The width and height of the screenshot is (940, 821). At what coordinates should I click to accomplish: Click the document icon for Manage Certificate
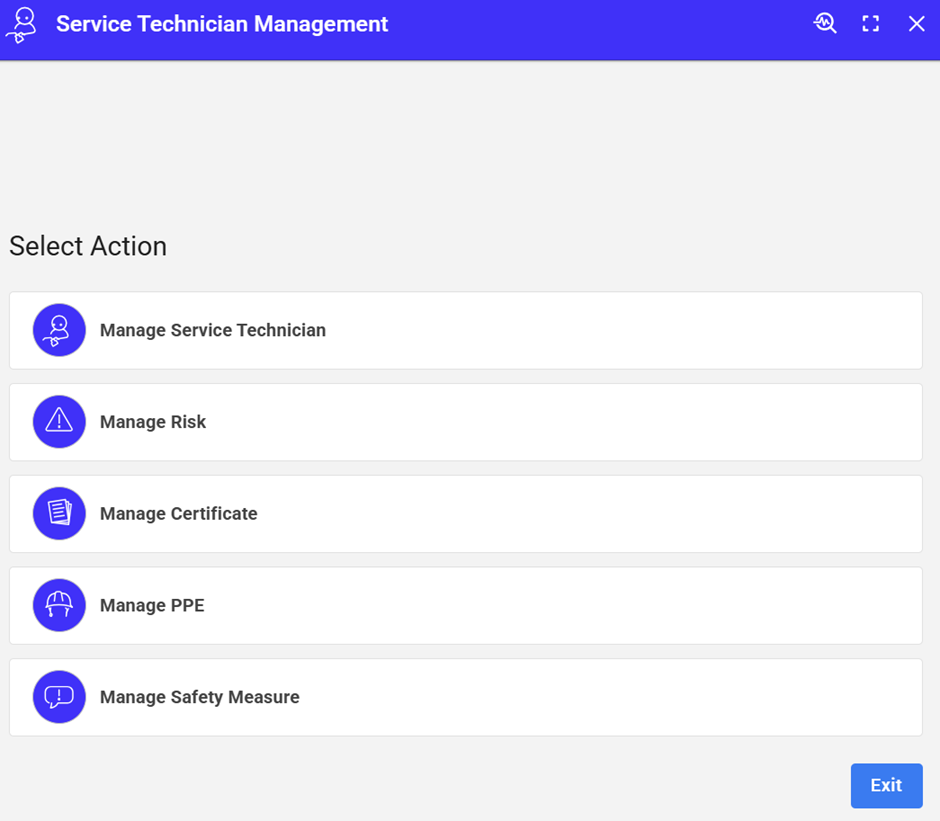point(59,514)
